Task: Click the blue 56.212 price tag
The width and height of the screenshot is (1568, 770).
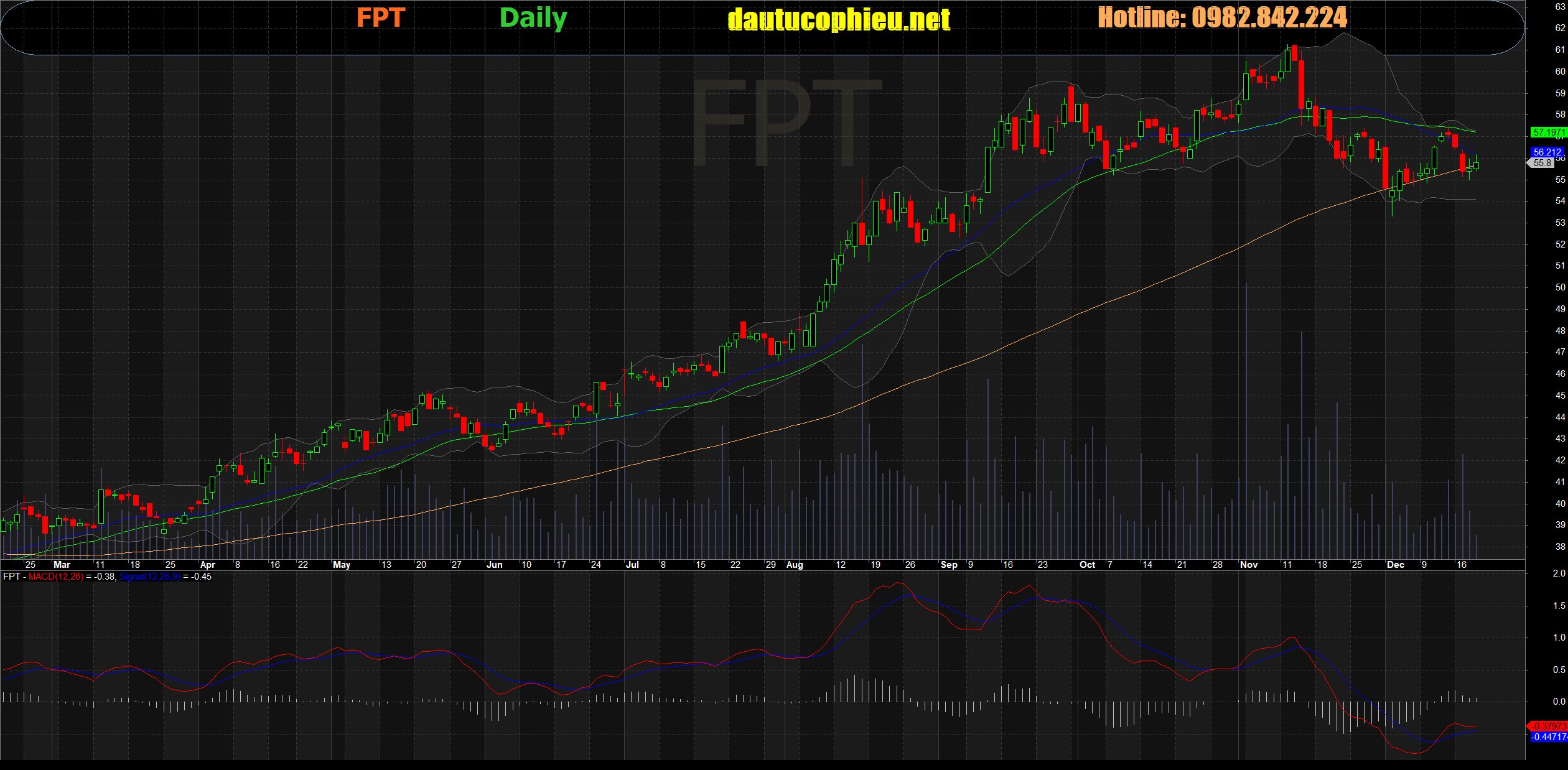Action: (x=1547, y=152)
